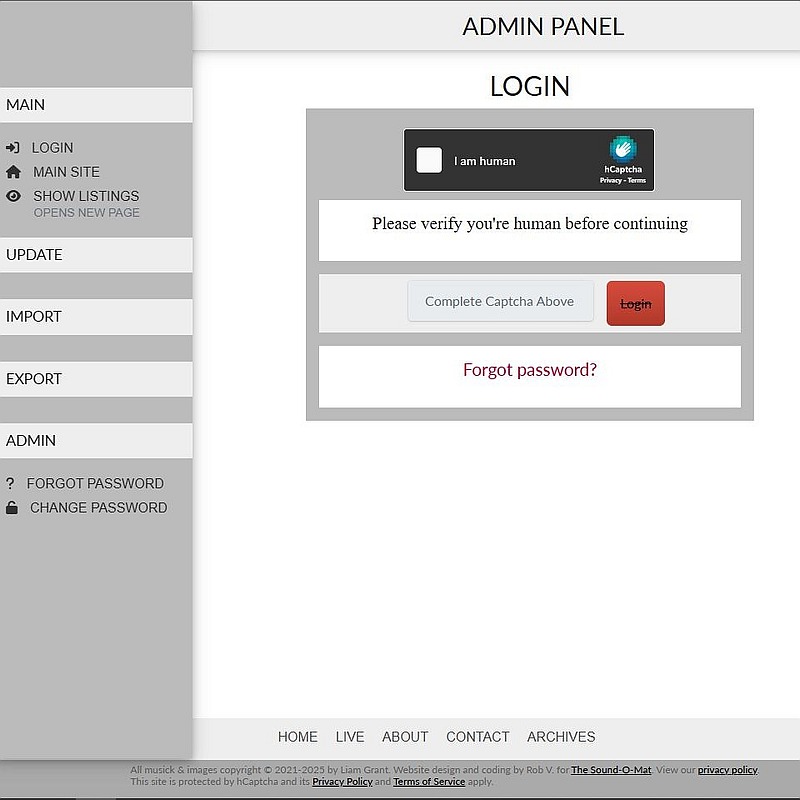Open the hCaptcha Privacy Policy footer link
Image resolution: width=800 pixels, height=800 pixels.
[342, 782]
